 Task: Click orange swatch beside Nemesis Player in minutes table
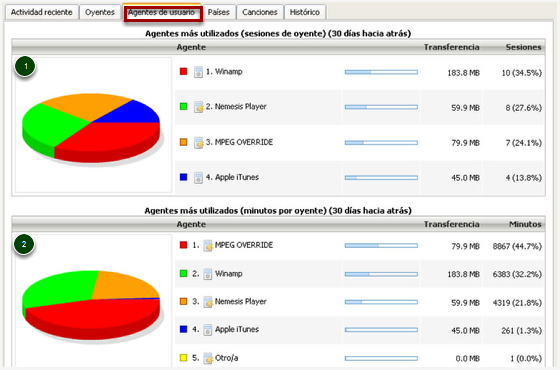coord(184,301)
